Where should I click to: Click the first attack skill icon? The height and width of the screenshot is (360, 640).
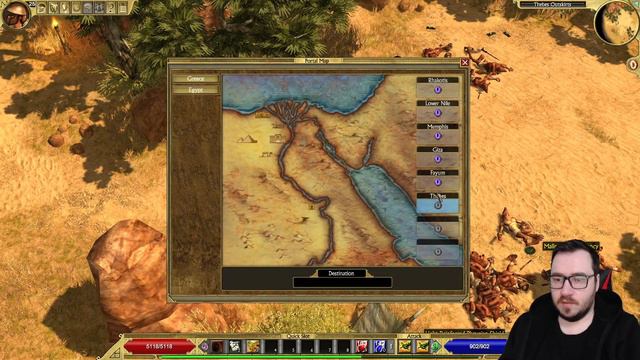[405, 346]
